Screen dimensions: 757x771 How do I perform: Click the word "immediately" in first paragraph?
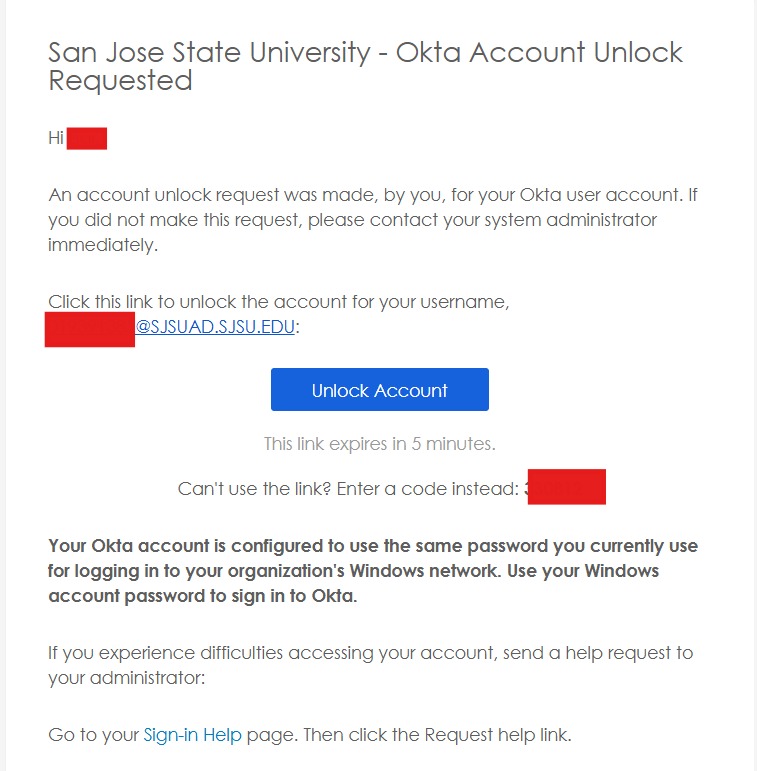point(102,245)
